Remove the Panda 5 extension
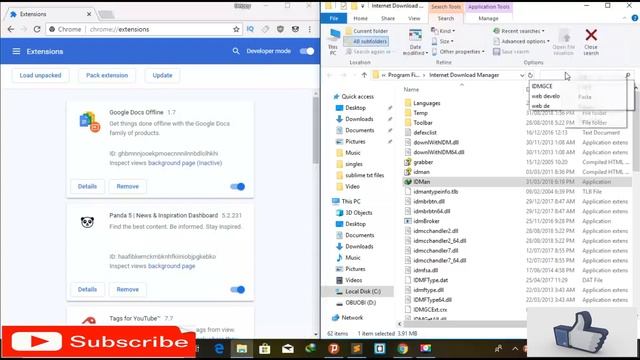The height and width of the screenshot is (360, 640). 128,289
